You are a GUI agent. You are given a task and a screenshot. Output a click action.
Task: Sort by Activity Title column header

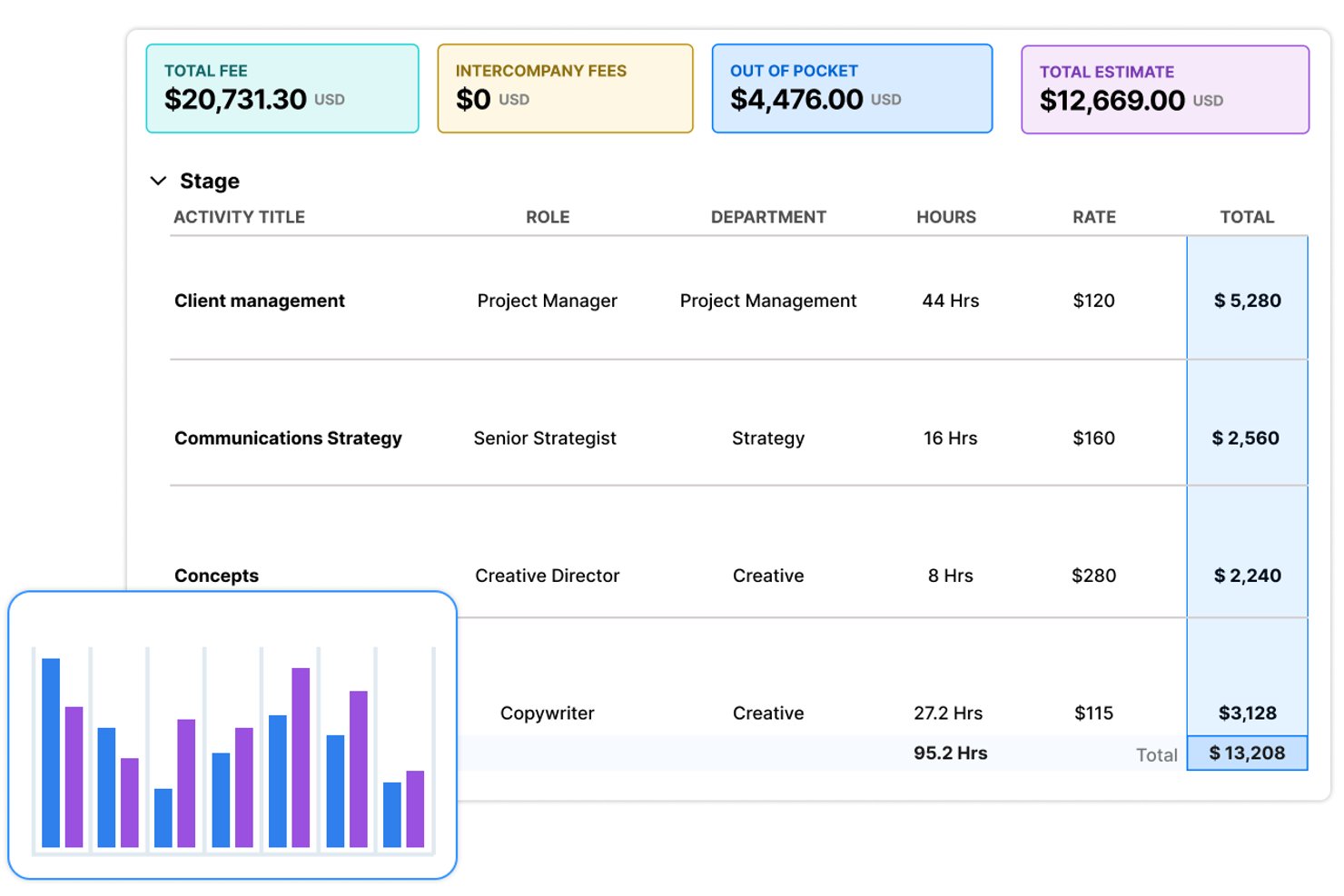coord(239,217)
